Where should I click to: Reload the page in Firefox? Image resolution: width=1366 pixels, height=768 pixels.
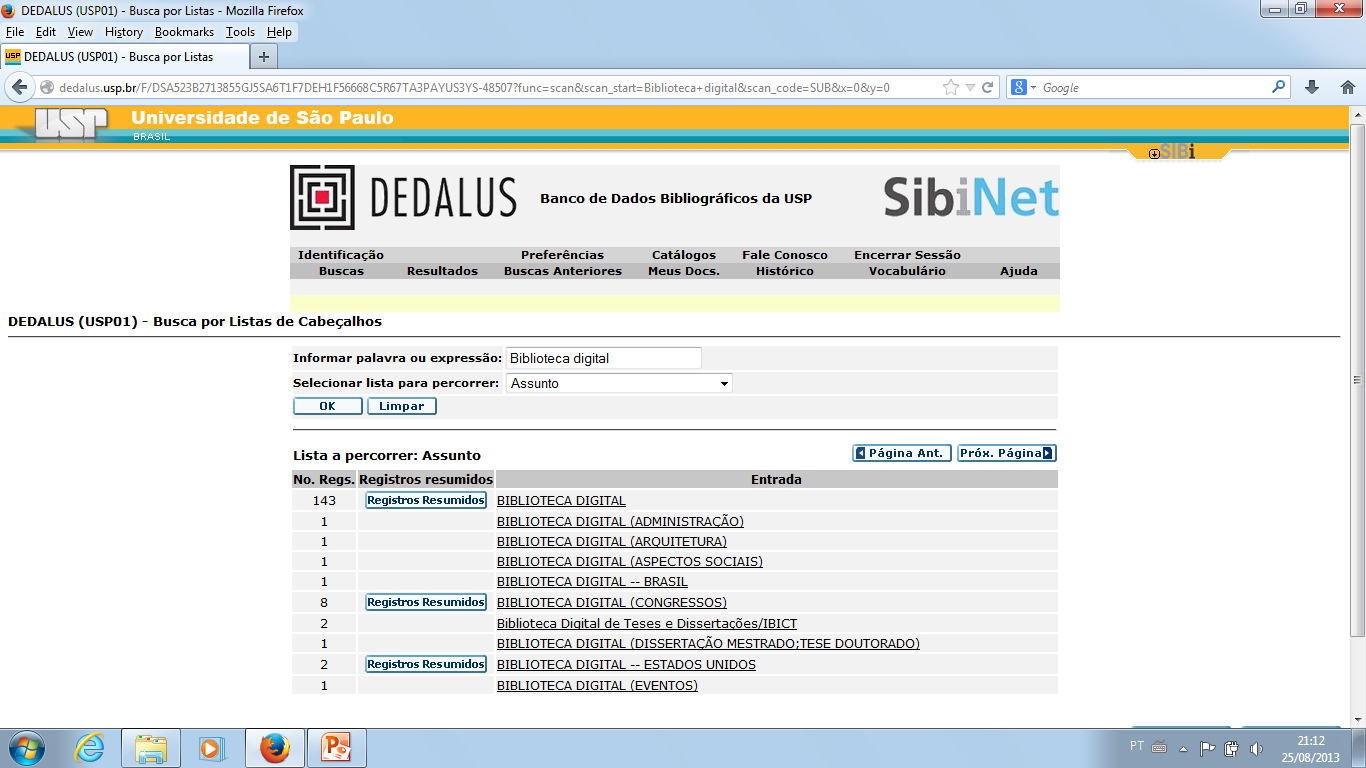[987, 88]
